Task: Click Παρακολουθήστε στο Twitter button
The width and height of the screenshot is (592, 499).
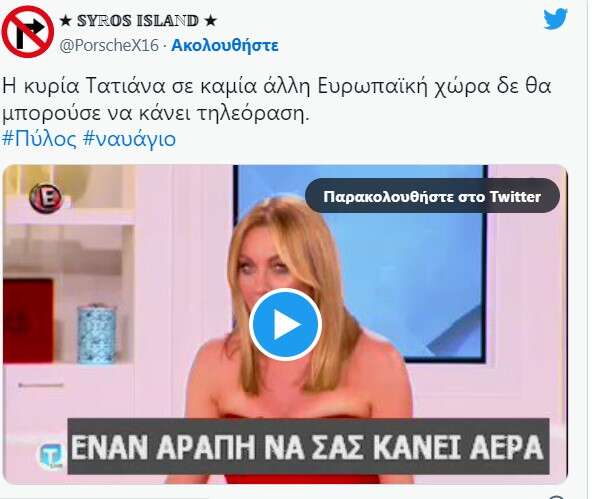Action: coord(432,197)
